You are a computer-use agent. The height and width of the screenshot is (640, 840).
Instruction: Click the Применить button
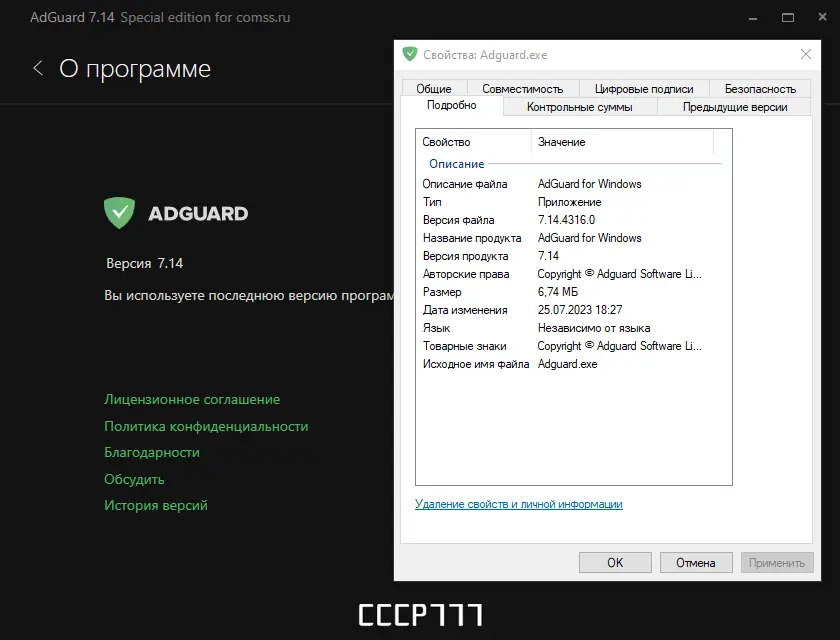pyautogui.click(x=777, y=562)
